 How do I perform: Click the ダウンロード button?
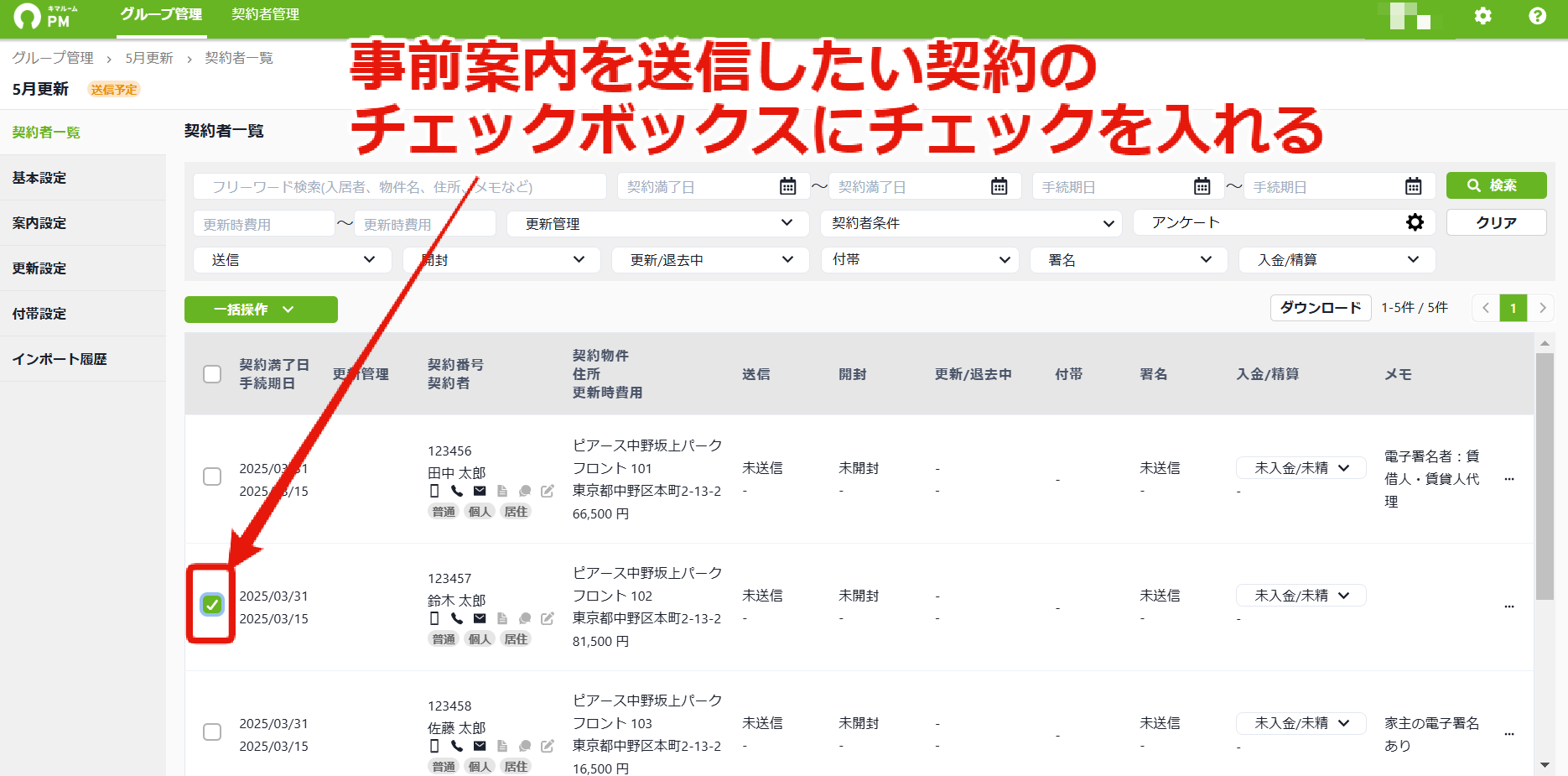(x=1321, y=308)
